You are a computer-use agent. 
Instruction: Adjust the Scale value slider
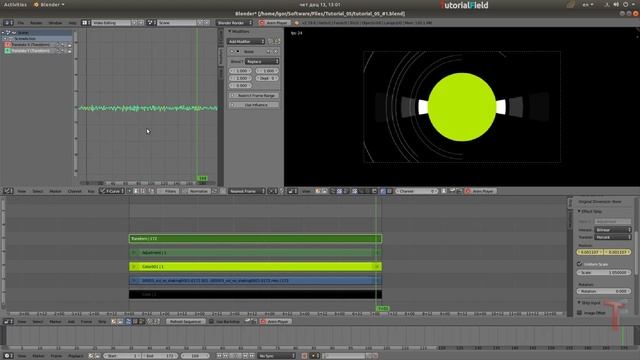coord(604,272)
